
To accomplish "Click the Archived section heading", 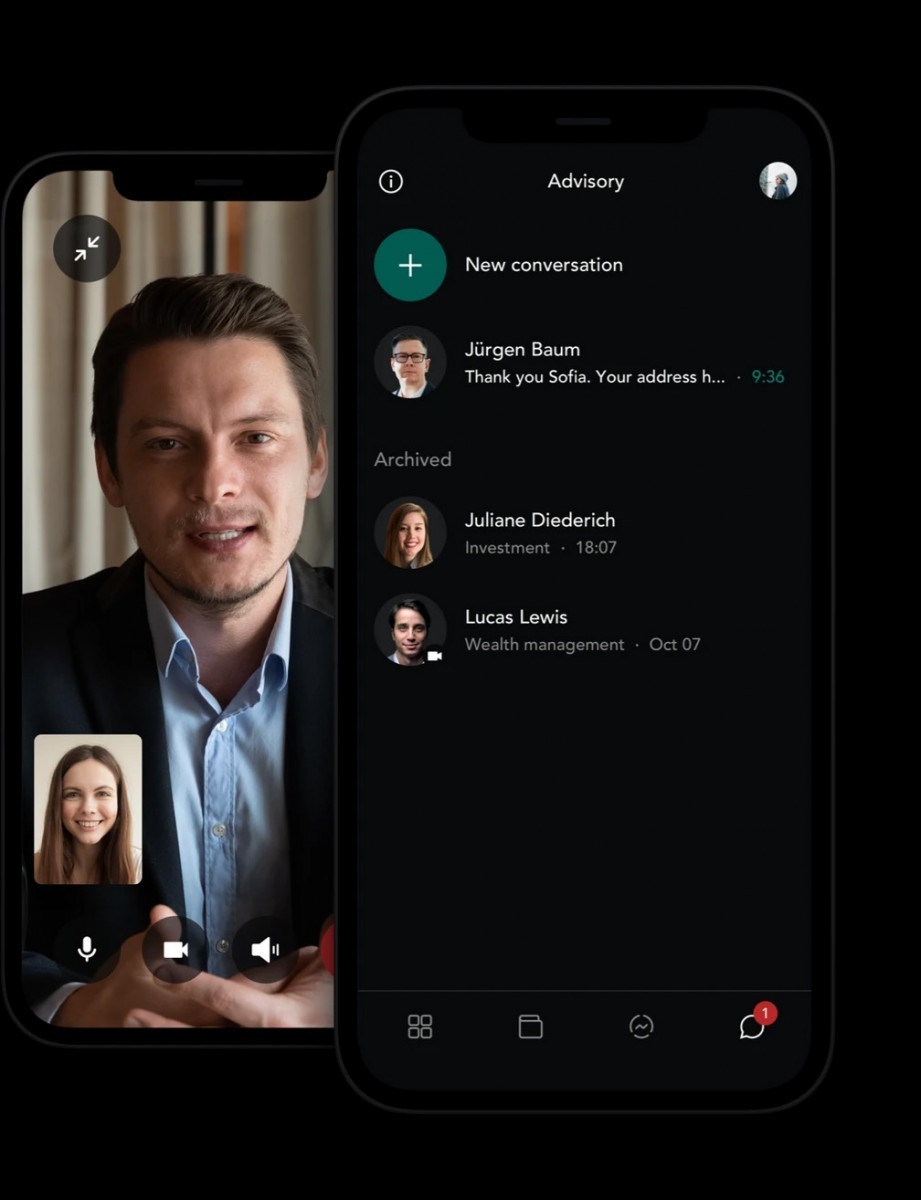I will point(413,459).
